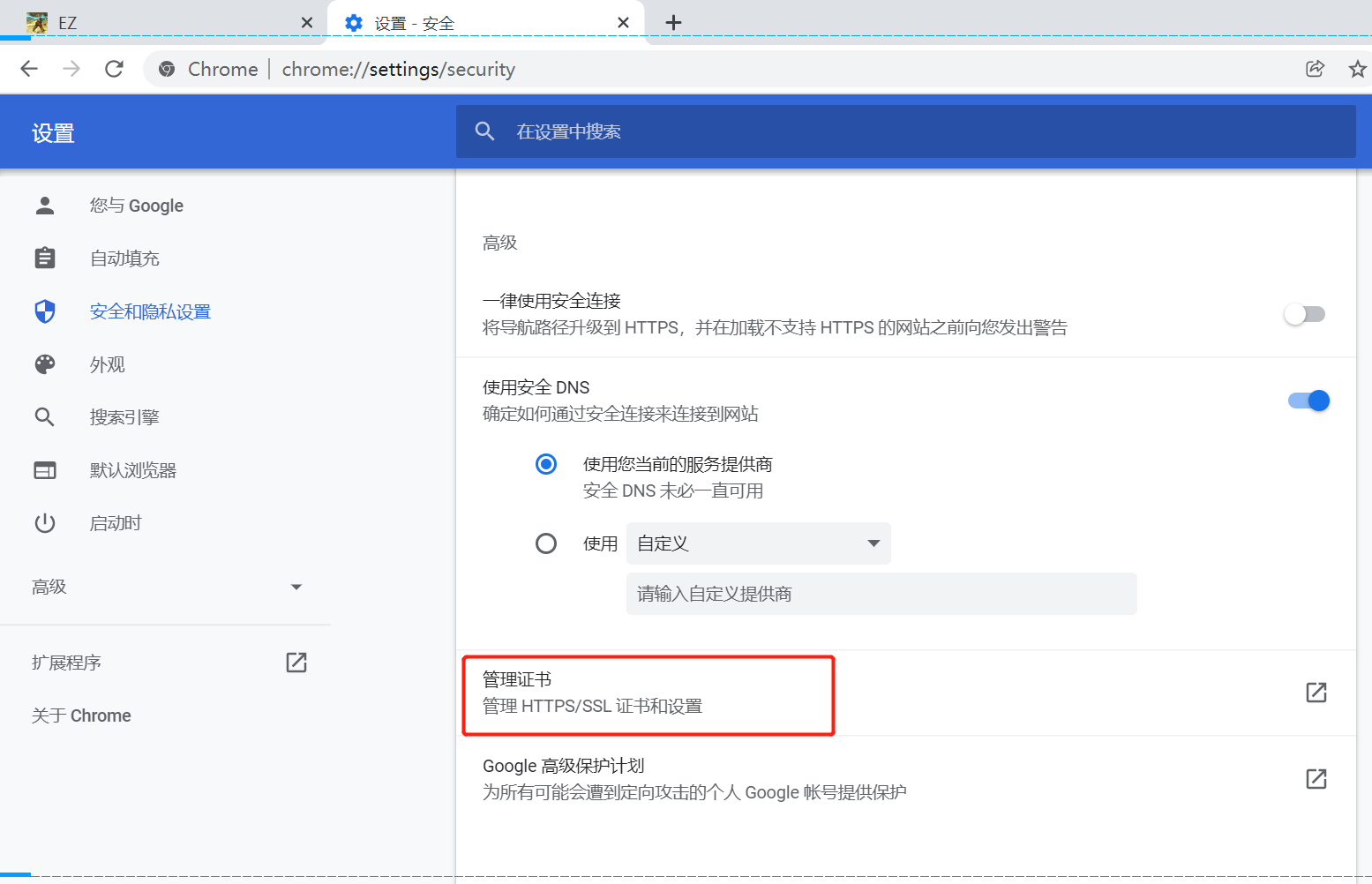Open 关于 Chrome page

[81, 715]
